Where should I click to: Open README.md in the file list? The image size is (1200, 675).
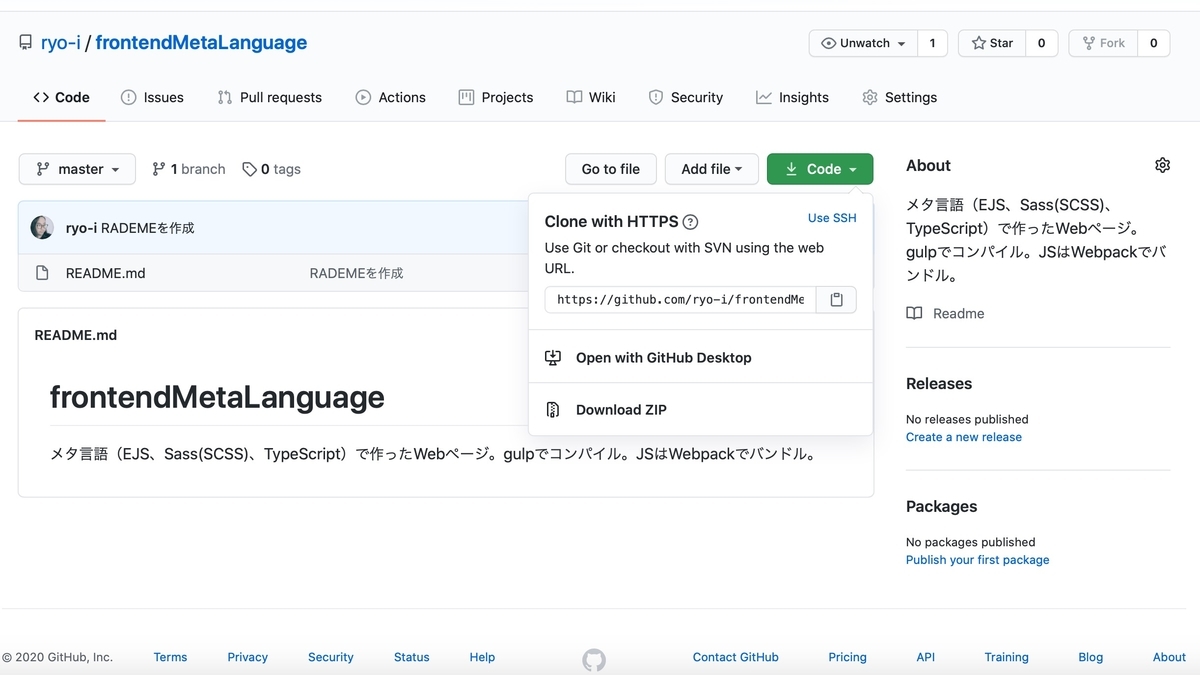[105, 273]
